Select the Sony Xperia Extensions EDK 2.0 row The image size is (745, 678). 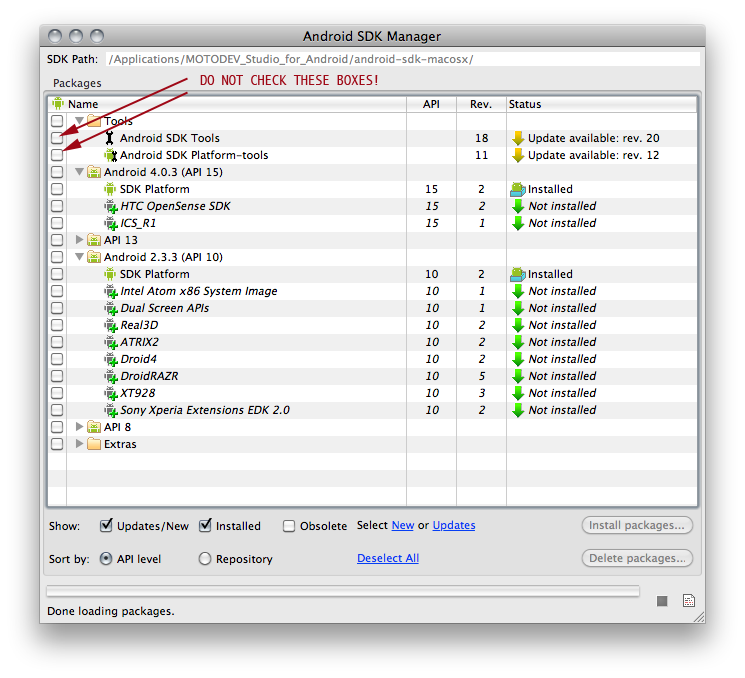[372, 410]
